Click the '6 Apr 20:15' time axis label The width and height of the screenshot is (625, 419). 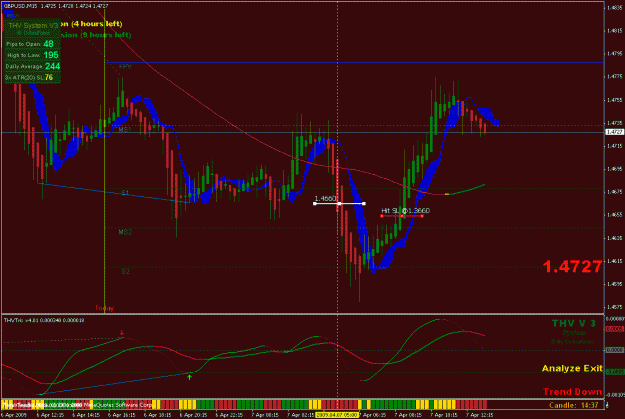coord(194,415)
